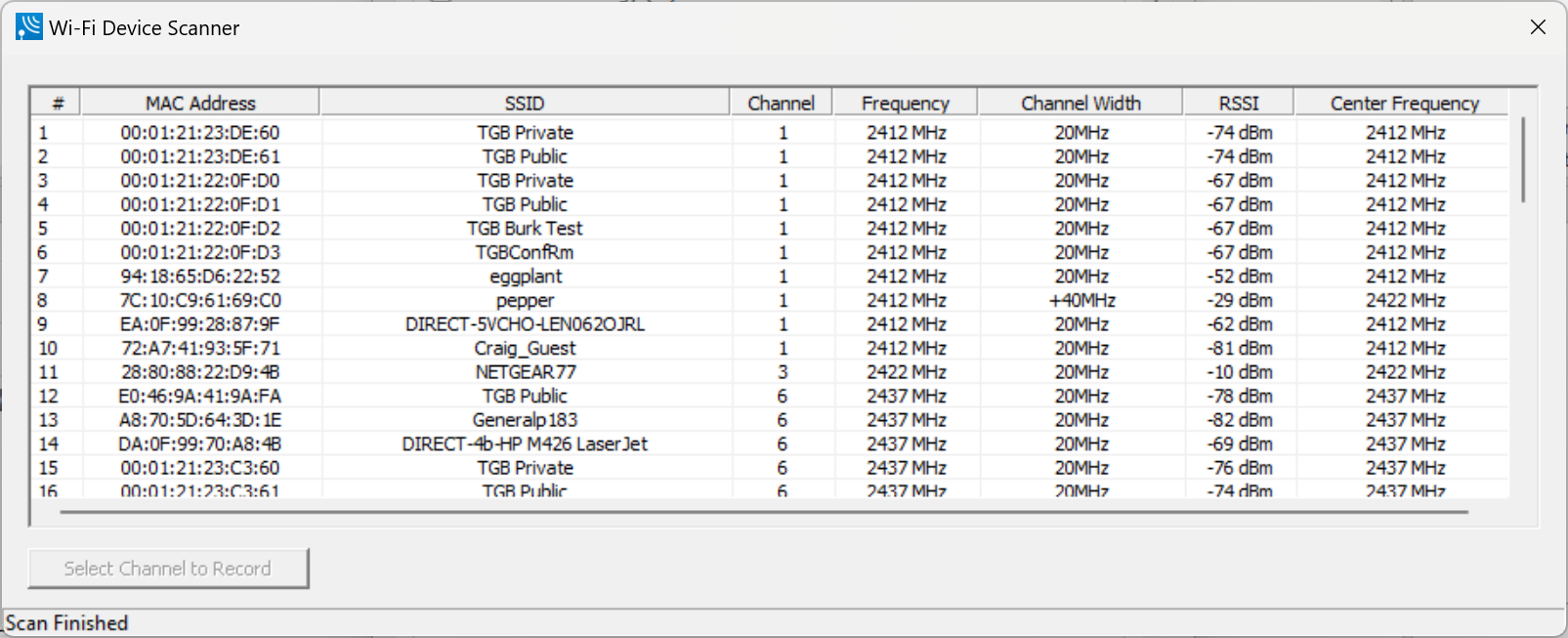The image size is (1568, 638).
Task: Select MAC address 00:01:21:23:DE:61
Action: click(x=200, y=156)
